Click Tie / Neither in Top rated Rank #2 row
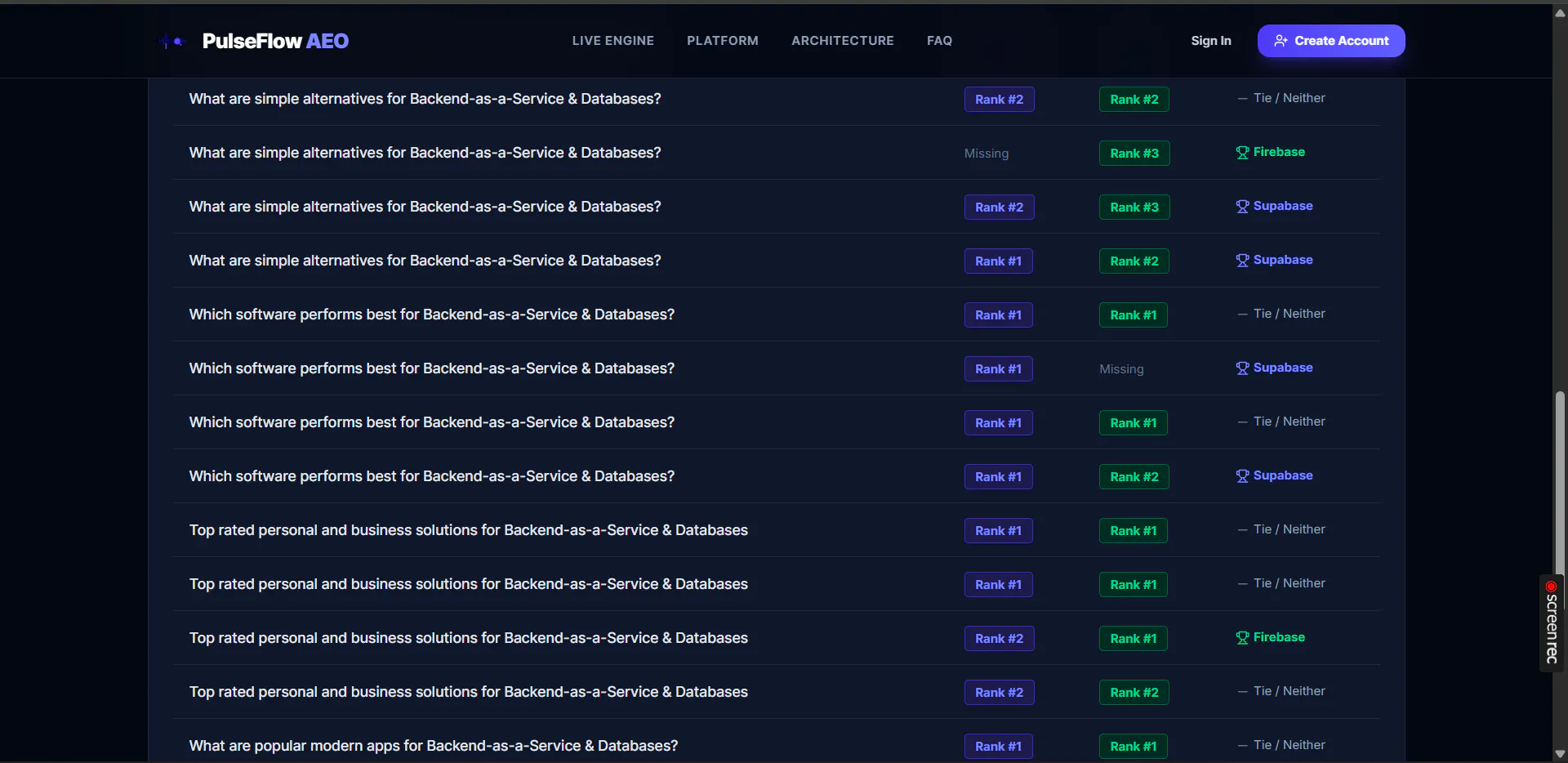Screen dimensions: 1568x763 (x=1281, y=691)
